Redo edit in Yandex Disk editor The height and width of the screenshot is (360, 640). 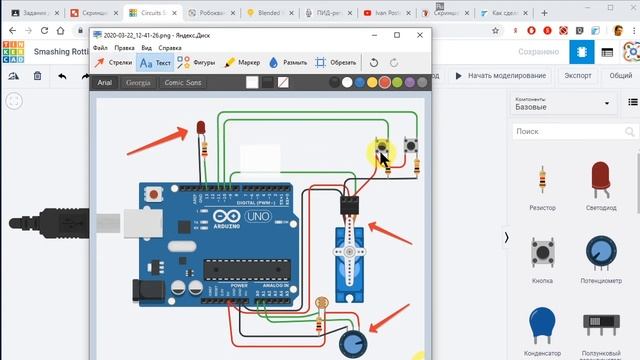394,62
